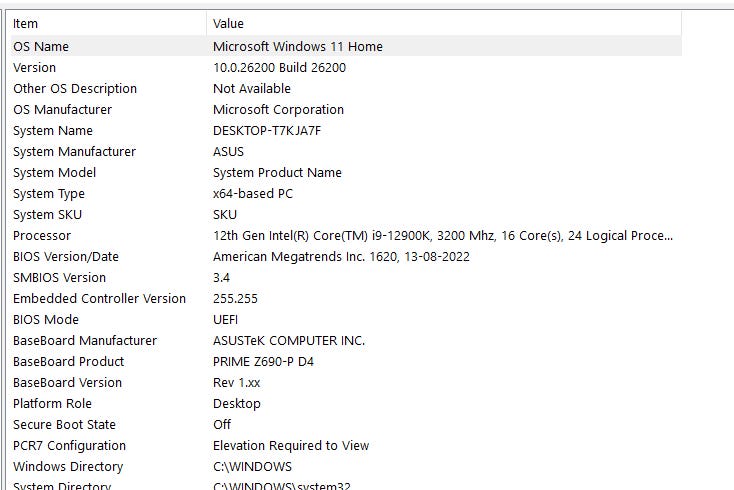The image size is (734, 490).
Task: Select value System Product Name
Action: [277, 173]
